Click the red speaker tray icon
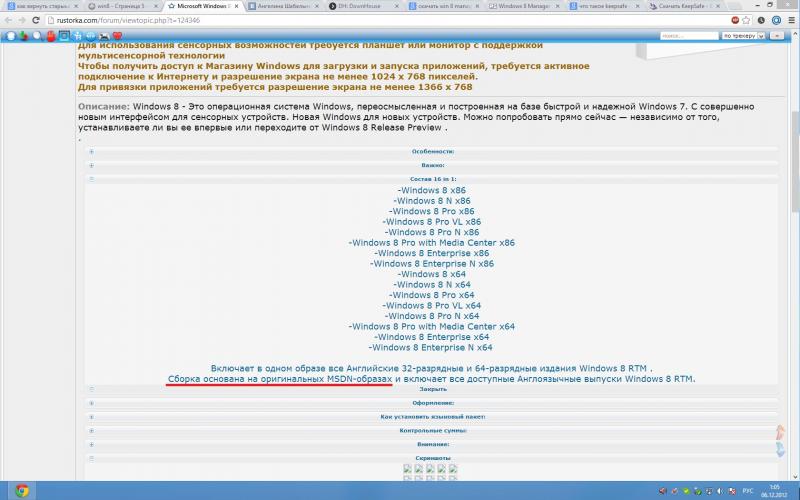This screenshot has width=800, height=500. [663, 491]
